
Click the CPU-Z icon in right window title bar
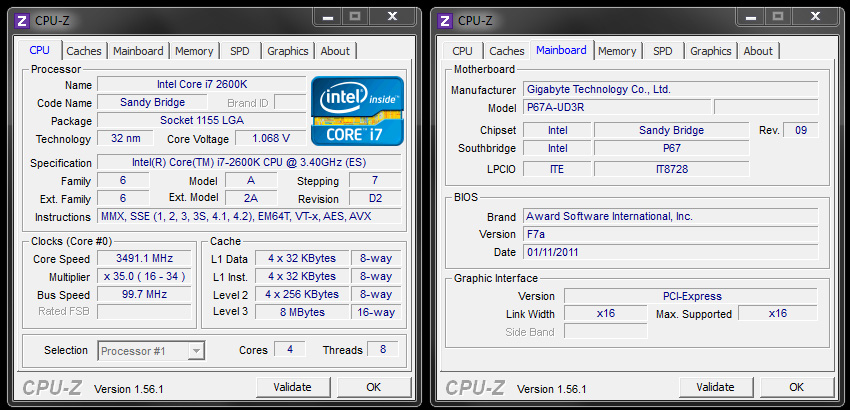tap(445, 21)
